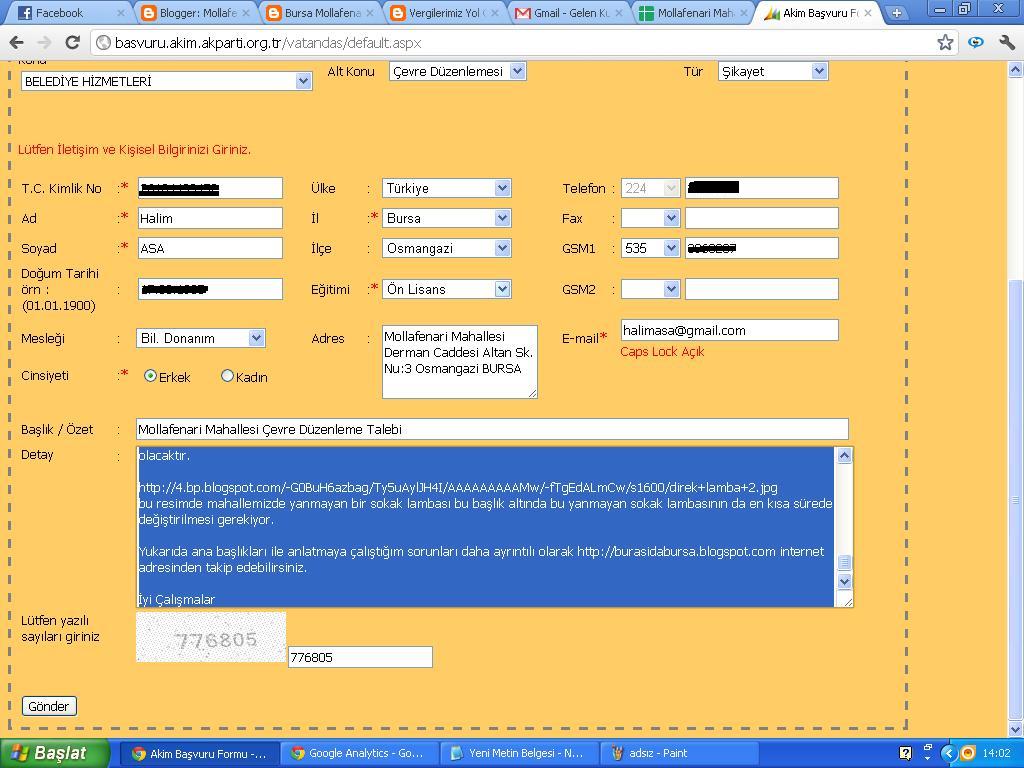Image resolution: width=1024 pixels, height=768 pixels.
Task: Expand the İl dropdown set to Bursa
Action: [x=447, y=218]
